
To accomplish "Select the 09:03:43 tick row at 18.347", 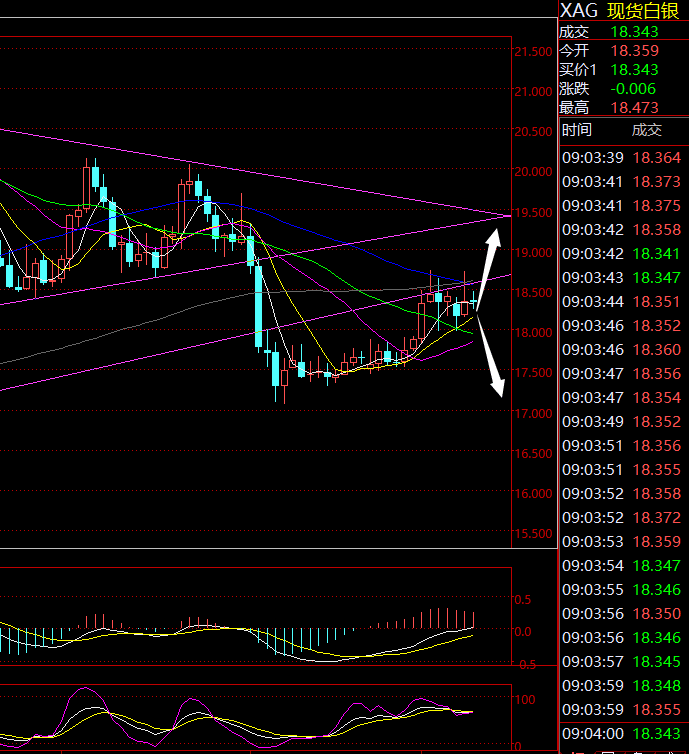I will [622, 278].
